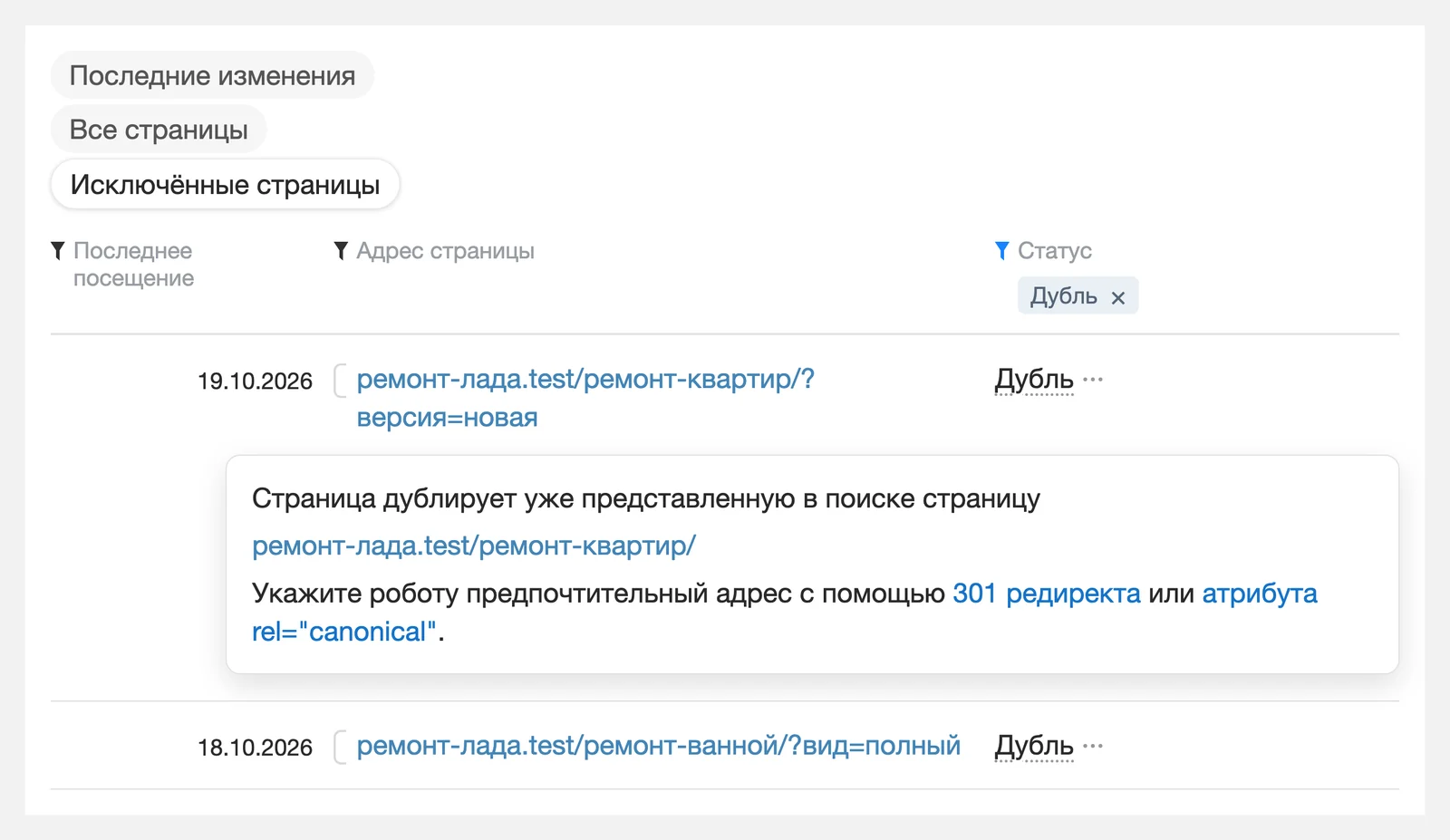Follow the атрибута rel="canonical" help link
This screenshot has width=1450, height=840.
[x=785, y=613]
